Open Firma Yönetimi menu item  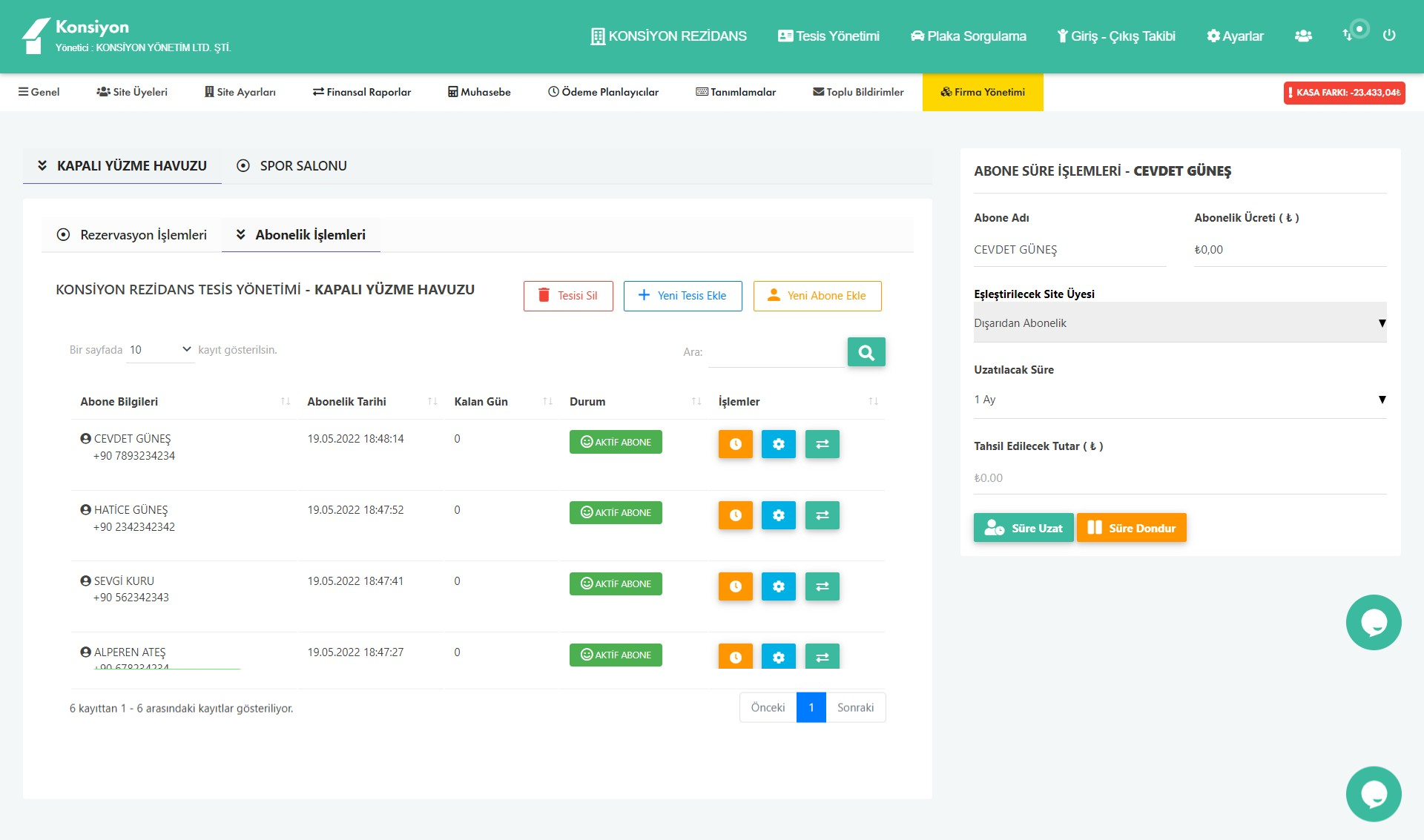click(983, 92)
